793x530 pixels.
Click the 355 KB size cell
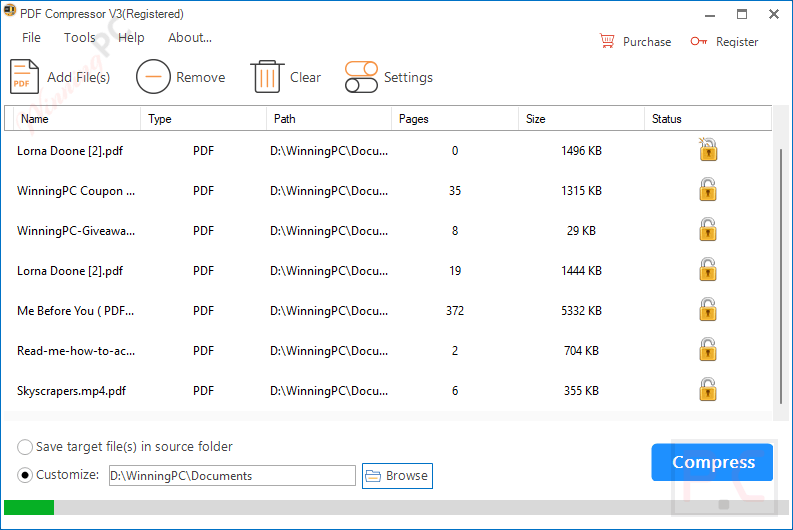pos(581,390)
